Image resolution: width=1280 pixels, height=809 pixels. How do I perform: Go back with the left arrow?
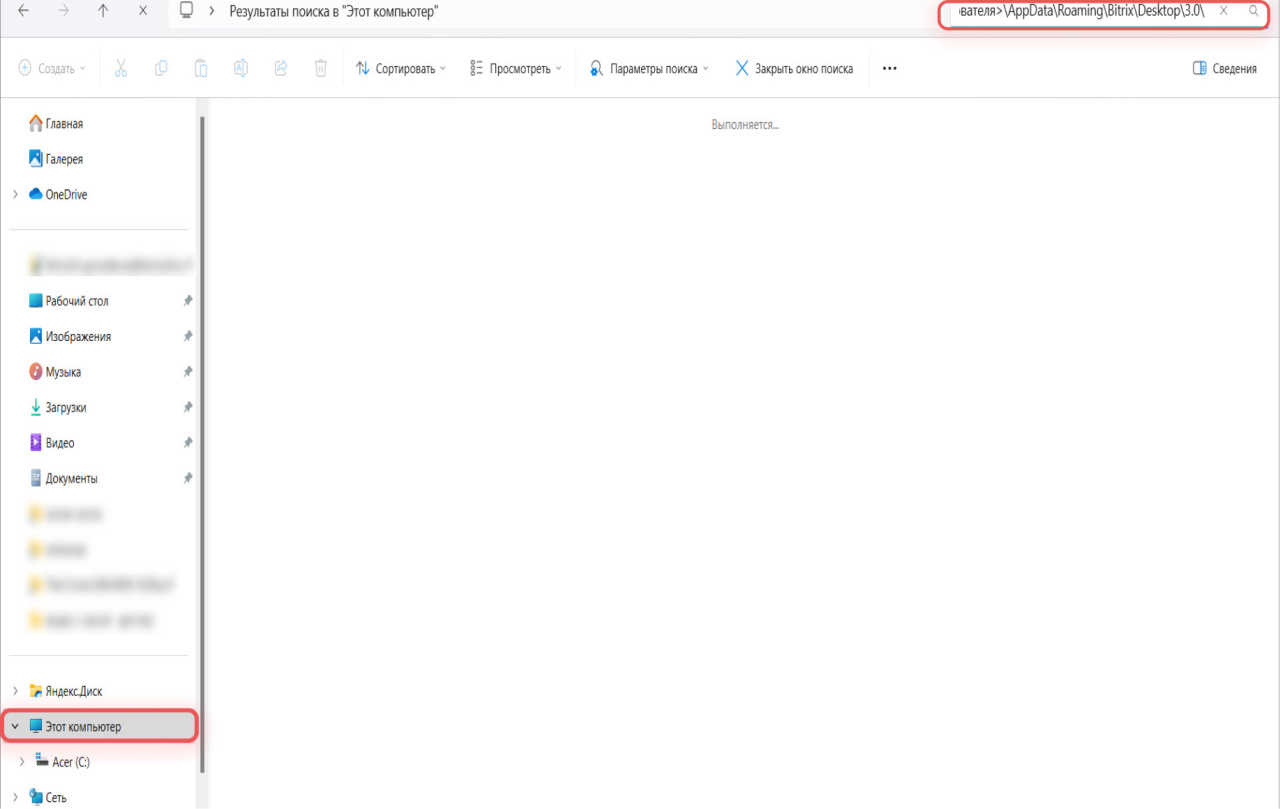(x=23, y=11)
